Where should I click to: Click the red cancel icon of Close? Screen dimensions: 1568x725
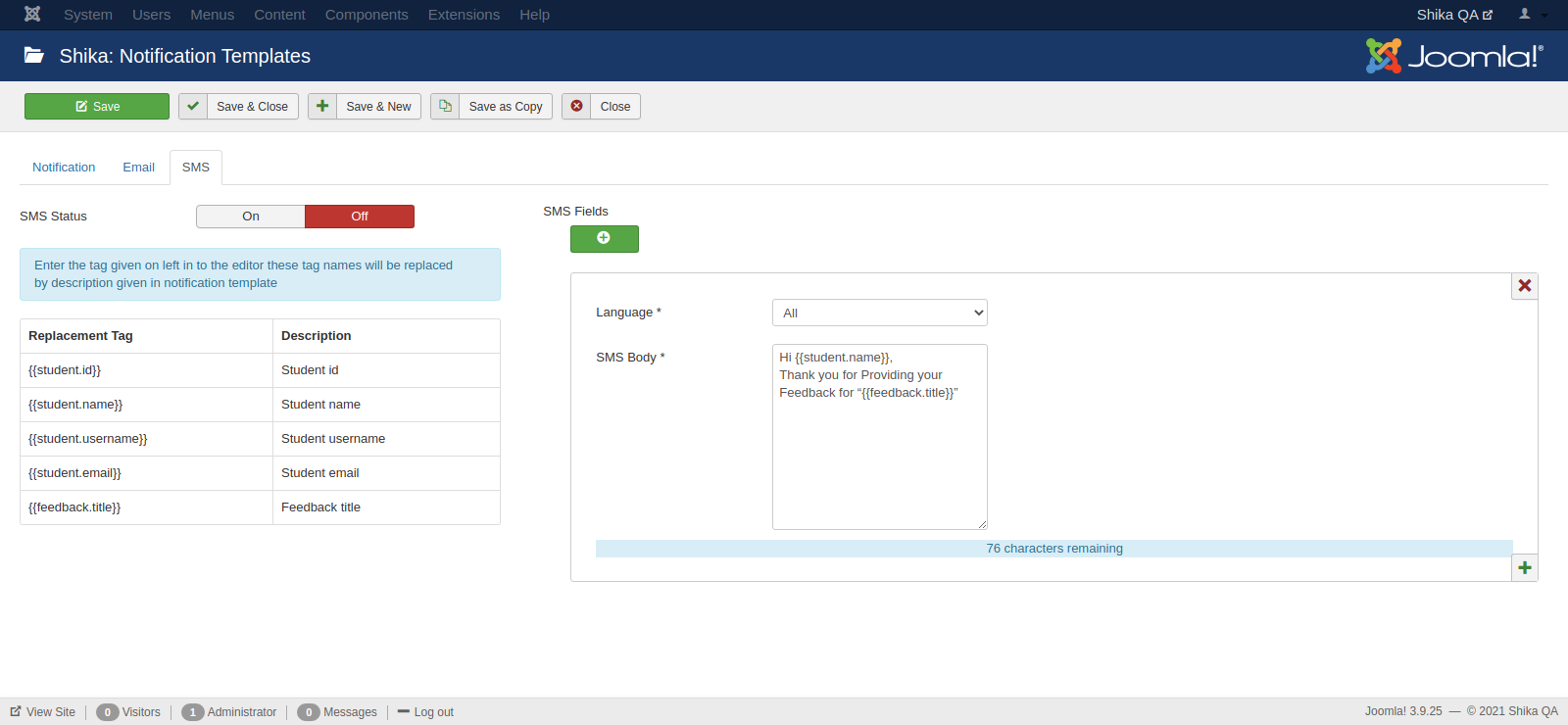(x=576, y=106)
